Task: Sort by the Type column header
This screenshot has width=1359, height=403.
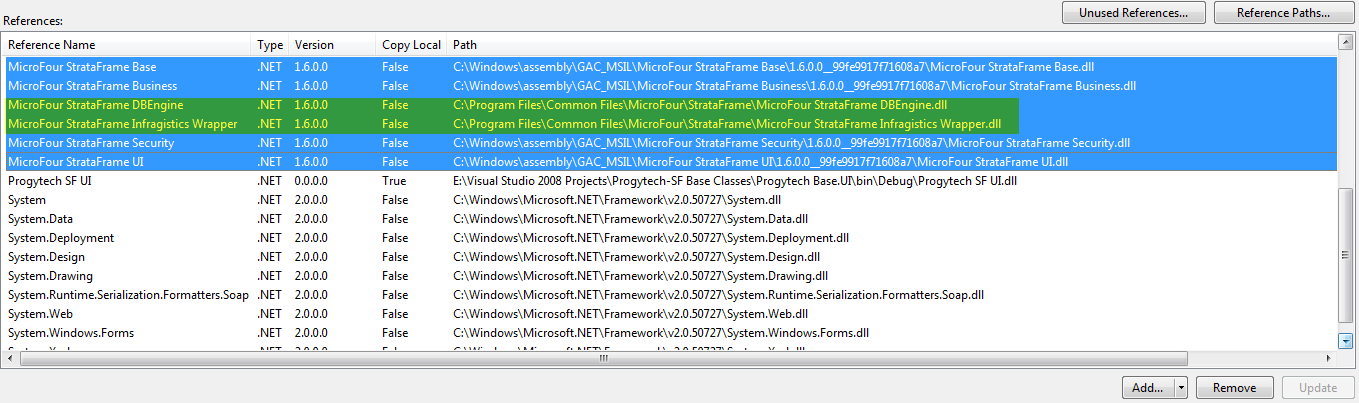Action: pyautogui.click(x=270, y=45)
